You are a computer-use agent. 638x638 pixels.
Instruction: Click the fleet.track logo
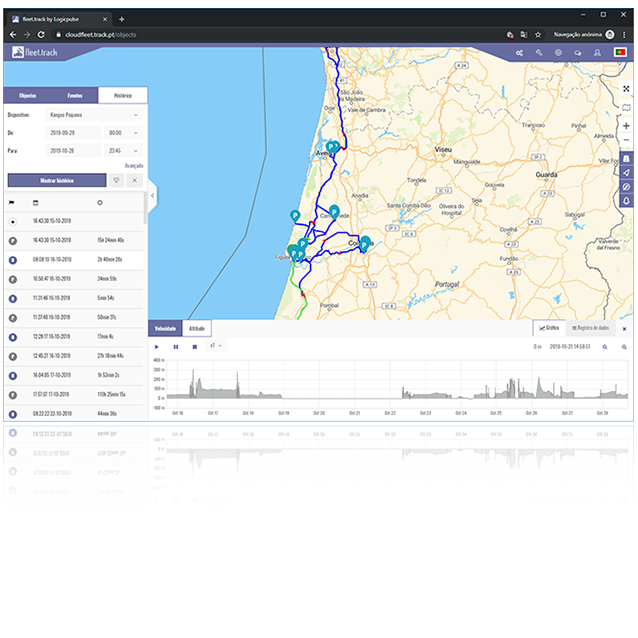coord(35,52)
